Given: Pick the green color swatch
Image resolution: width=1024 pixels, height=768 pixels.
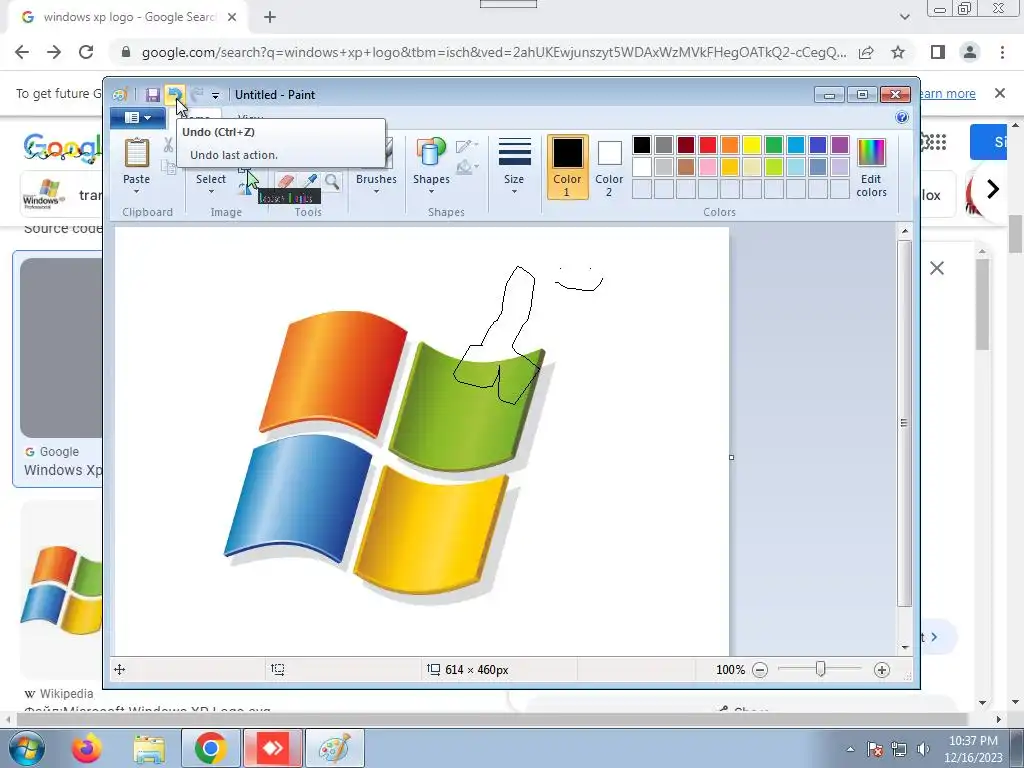Looking at the screenshot, I should pyautogui.click(x=774, y=145).
